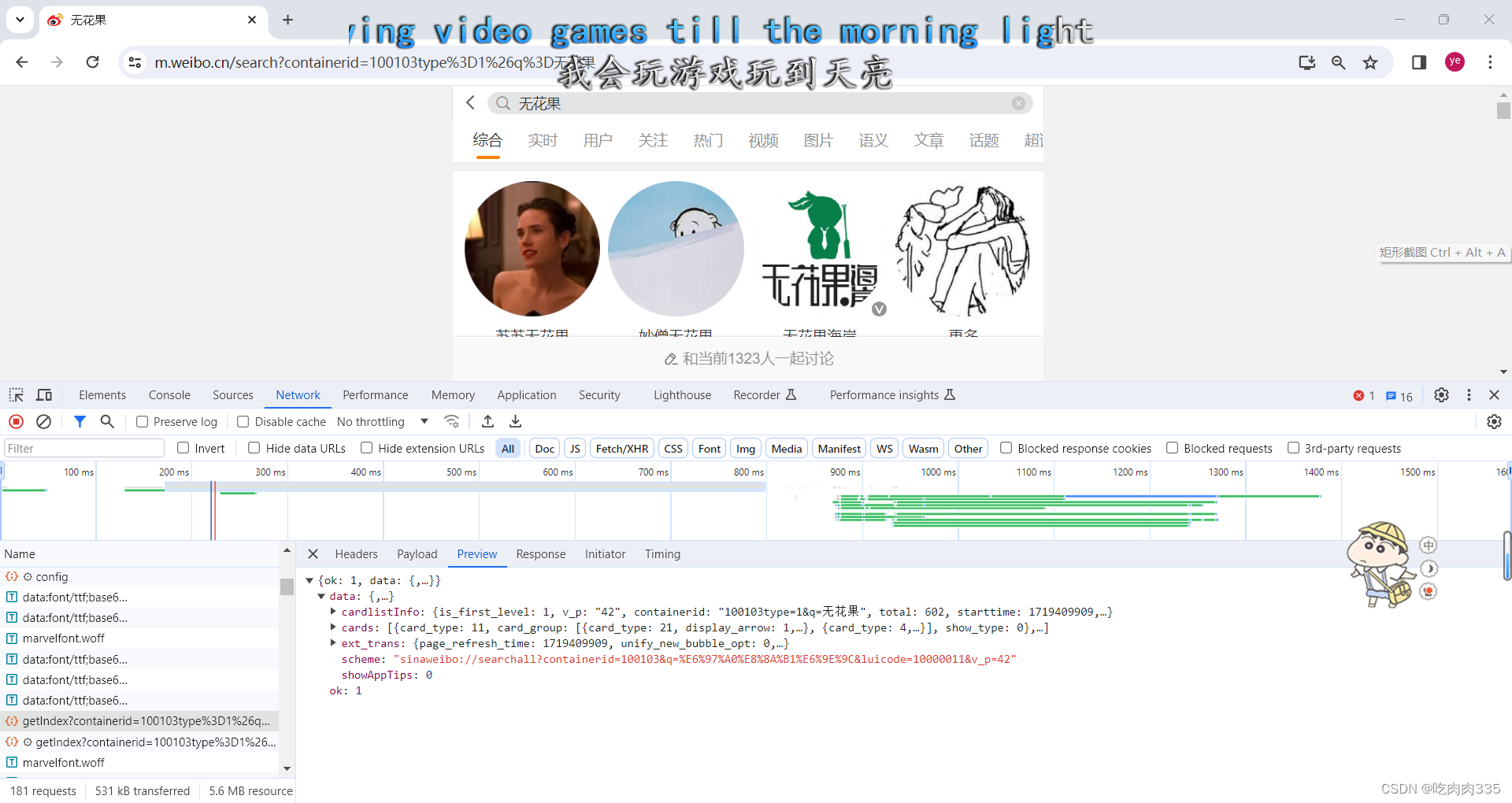This screenshot has height=803, width=1512.
Task: Check Blocked response cookies
Action: (1006, 448)
